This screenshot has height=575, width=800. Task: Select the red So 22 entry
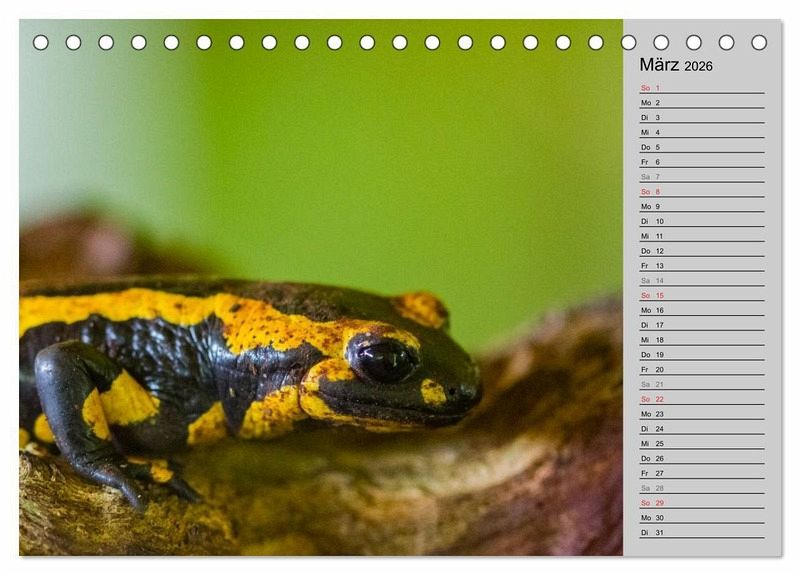700,399
